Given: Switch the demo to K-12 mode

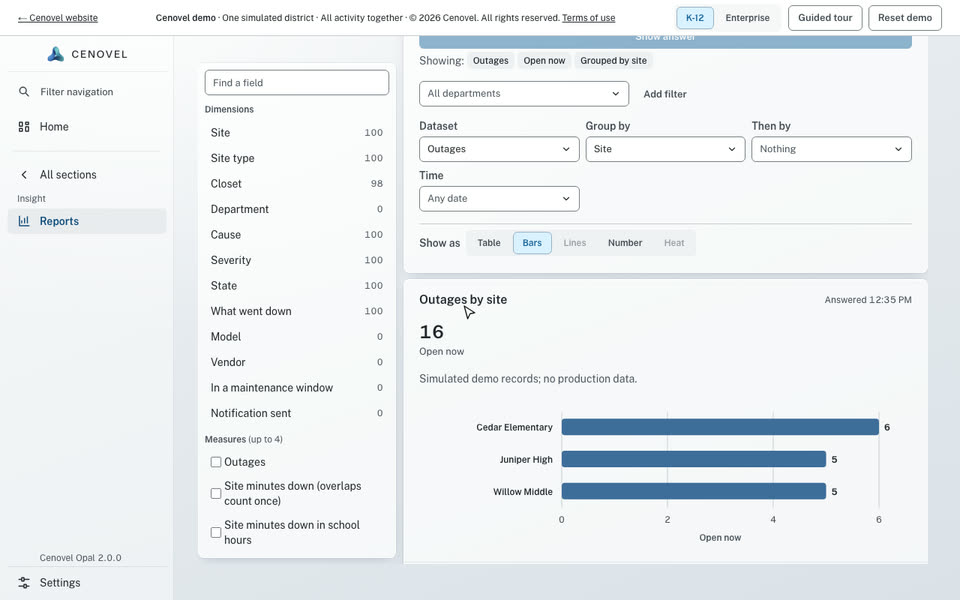Looking at the screenshot, I should point(694,18).
